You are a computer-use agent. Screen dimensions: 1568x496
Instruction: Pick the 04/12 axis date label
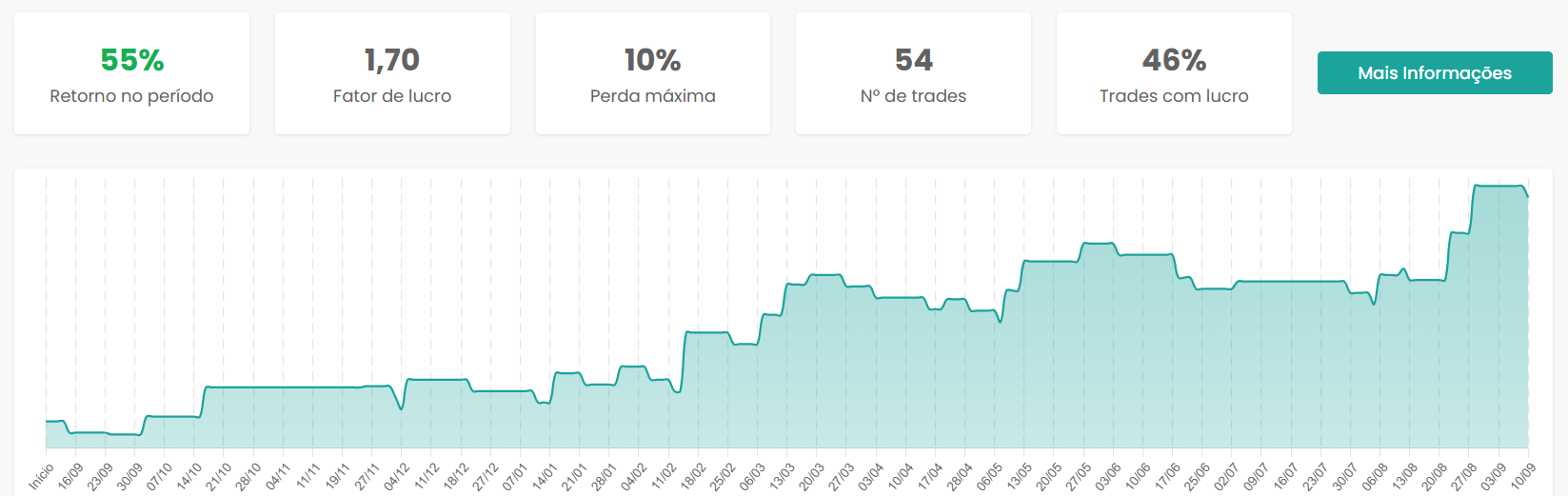[x=397, y=476]
